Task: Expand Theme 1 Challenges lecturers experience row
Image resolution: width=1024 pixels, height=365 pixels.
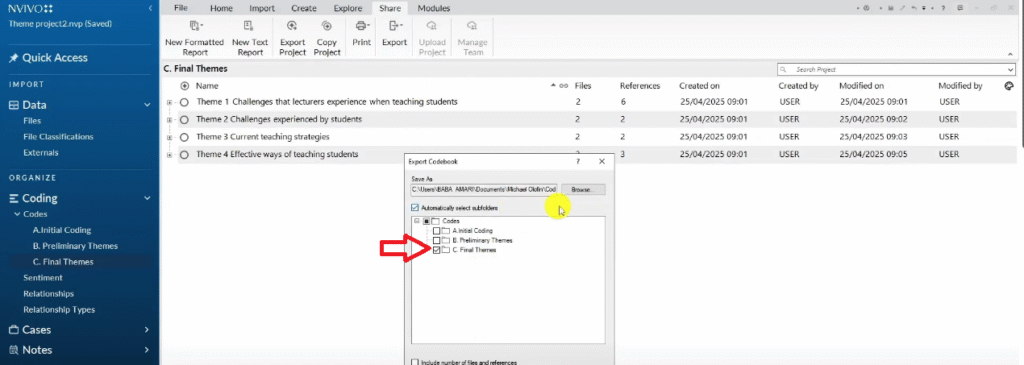Action: tap(170, 103)
